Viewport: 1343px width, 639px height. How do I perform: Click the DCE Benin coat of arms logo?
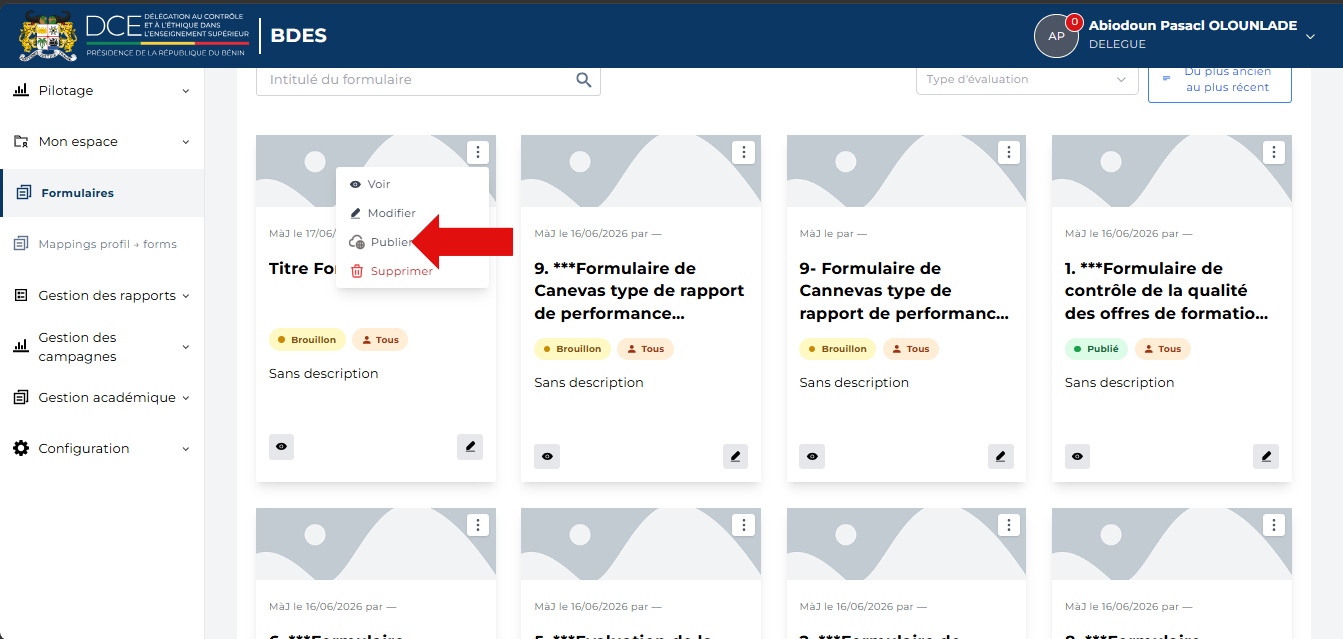pyautogui.click(x=48, y=36)
